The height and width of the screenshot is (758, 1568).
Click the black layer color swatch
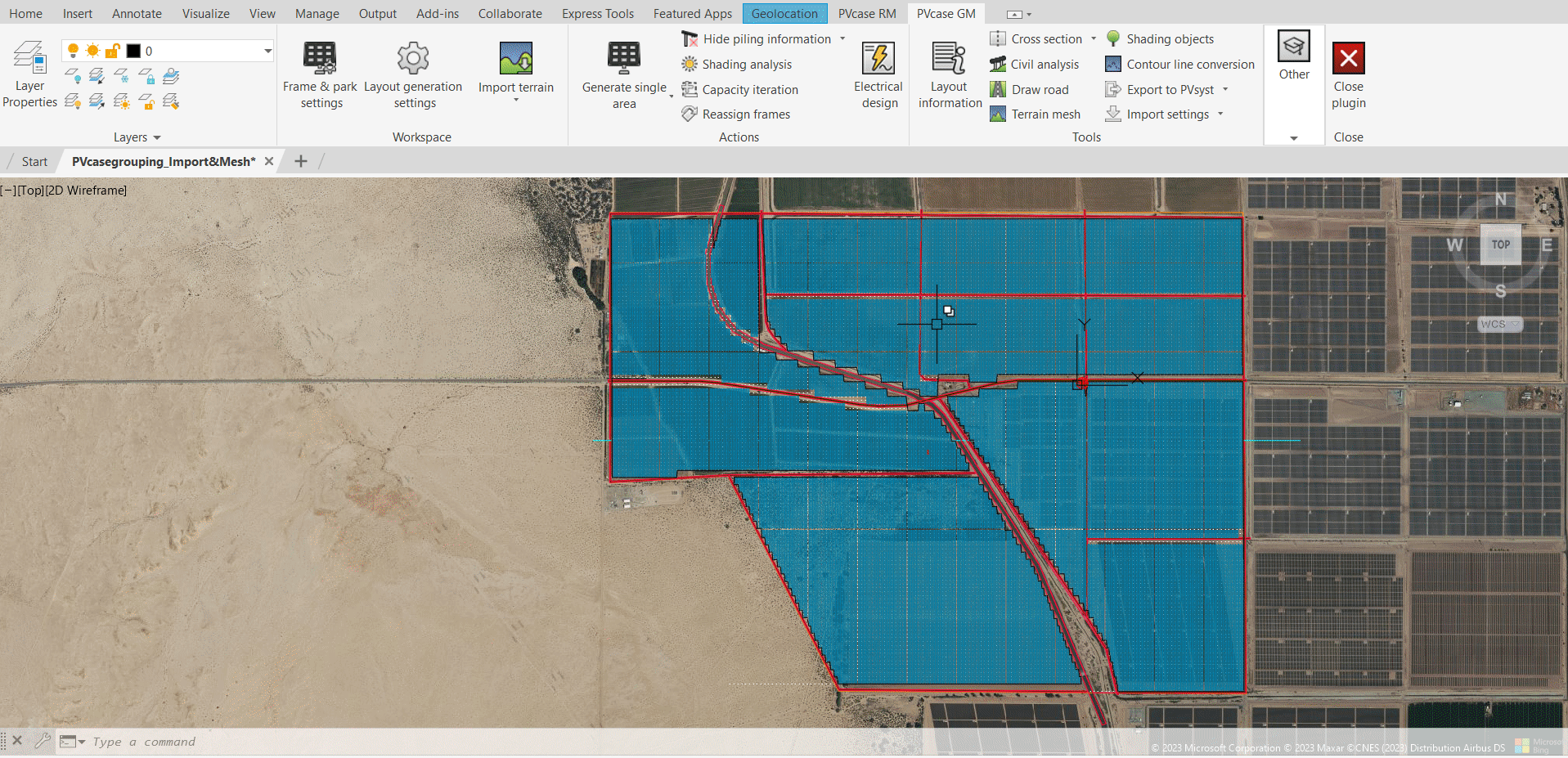click(x=133, y=51)
